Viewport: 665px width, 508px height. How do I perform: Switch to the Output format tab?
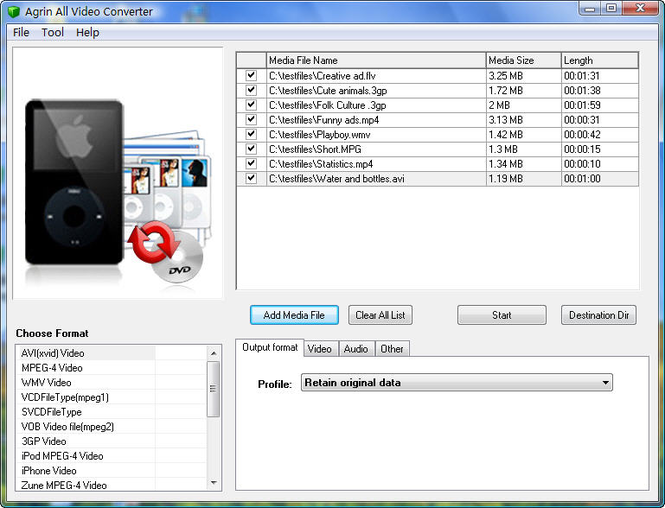[x=270, y=348]
